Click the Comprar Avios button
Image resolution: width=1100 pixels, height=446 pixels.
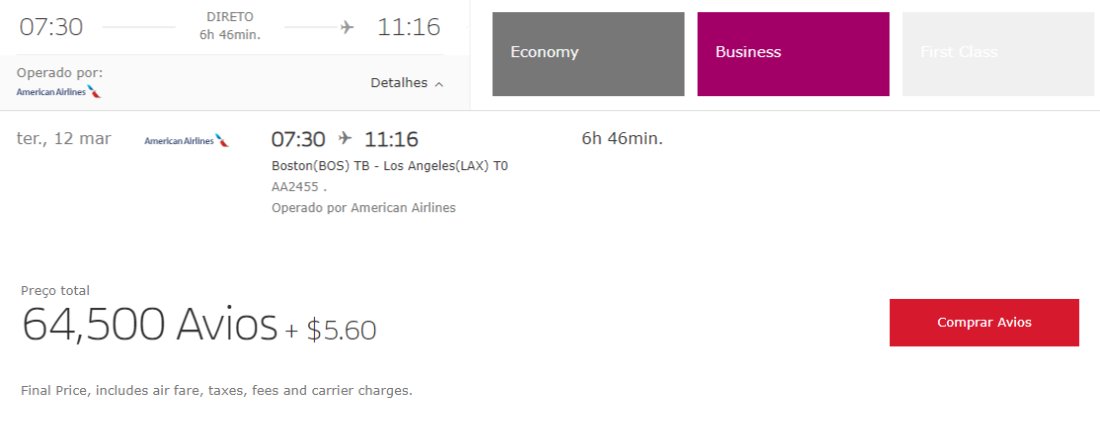tap(984, 323)
